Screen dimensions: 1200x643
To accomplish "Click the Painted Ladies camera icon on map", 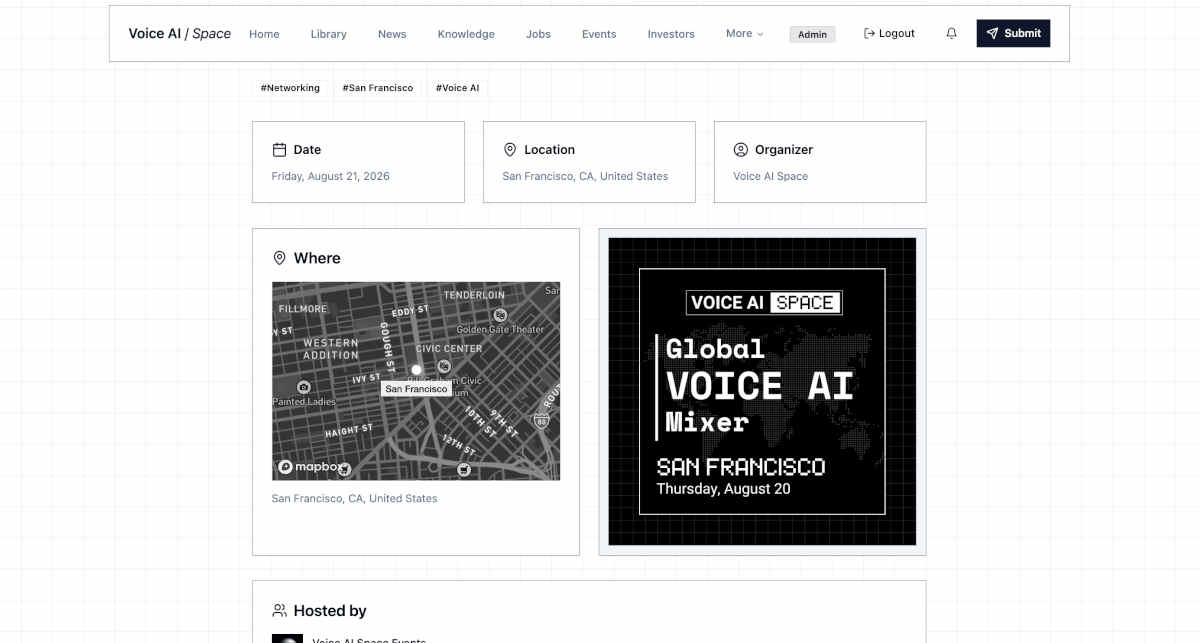I will [304, 387].
